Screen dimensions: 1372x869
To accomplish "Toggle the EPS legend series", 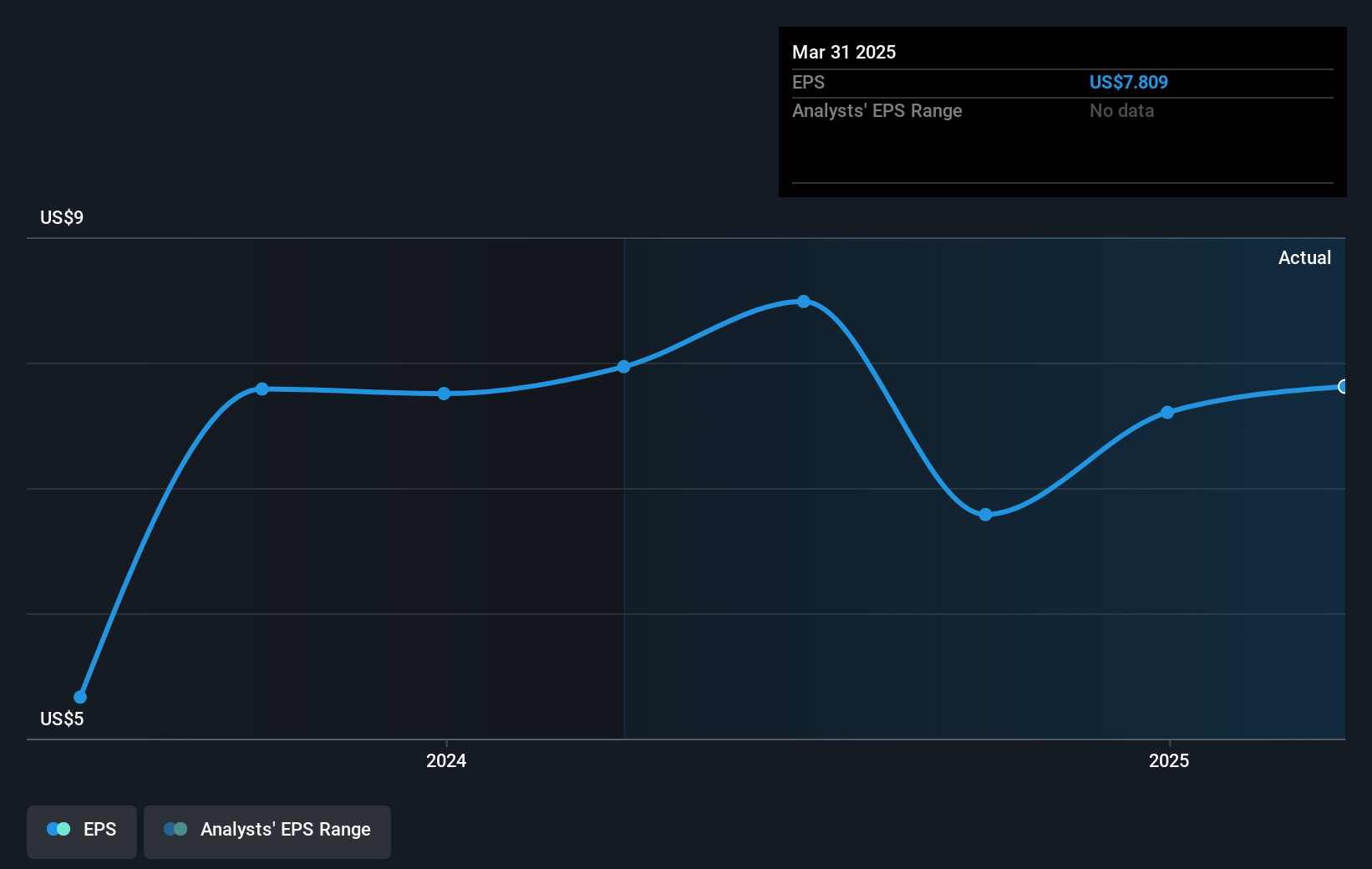I will (82, 831).
